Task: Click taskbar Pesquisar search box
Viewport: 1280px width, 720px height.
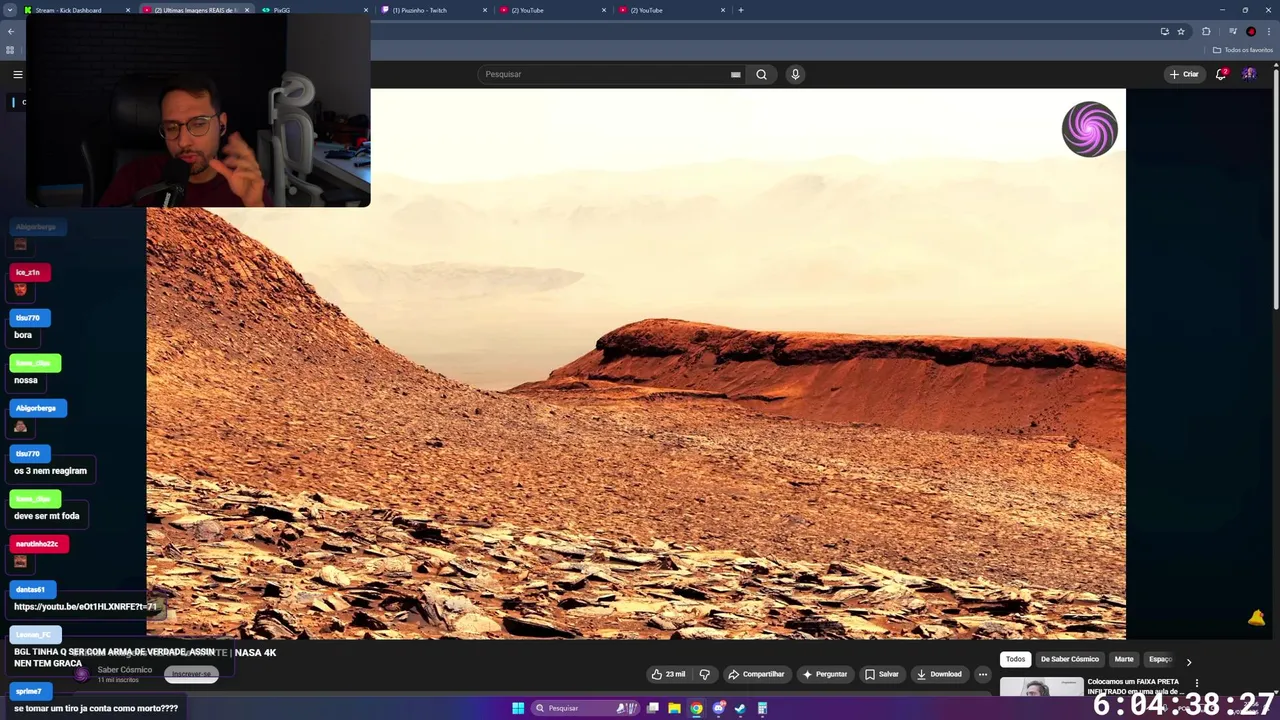Action: tap(587, 708)
